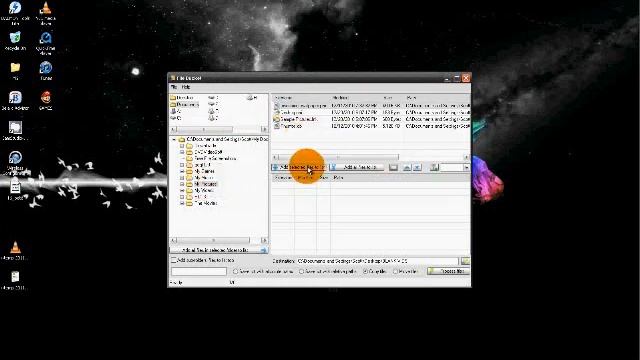The image size is (640, 360).
Task: Select the Sample Pictures.lnk file row
Action: (x=371, y=119)
